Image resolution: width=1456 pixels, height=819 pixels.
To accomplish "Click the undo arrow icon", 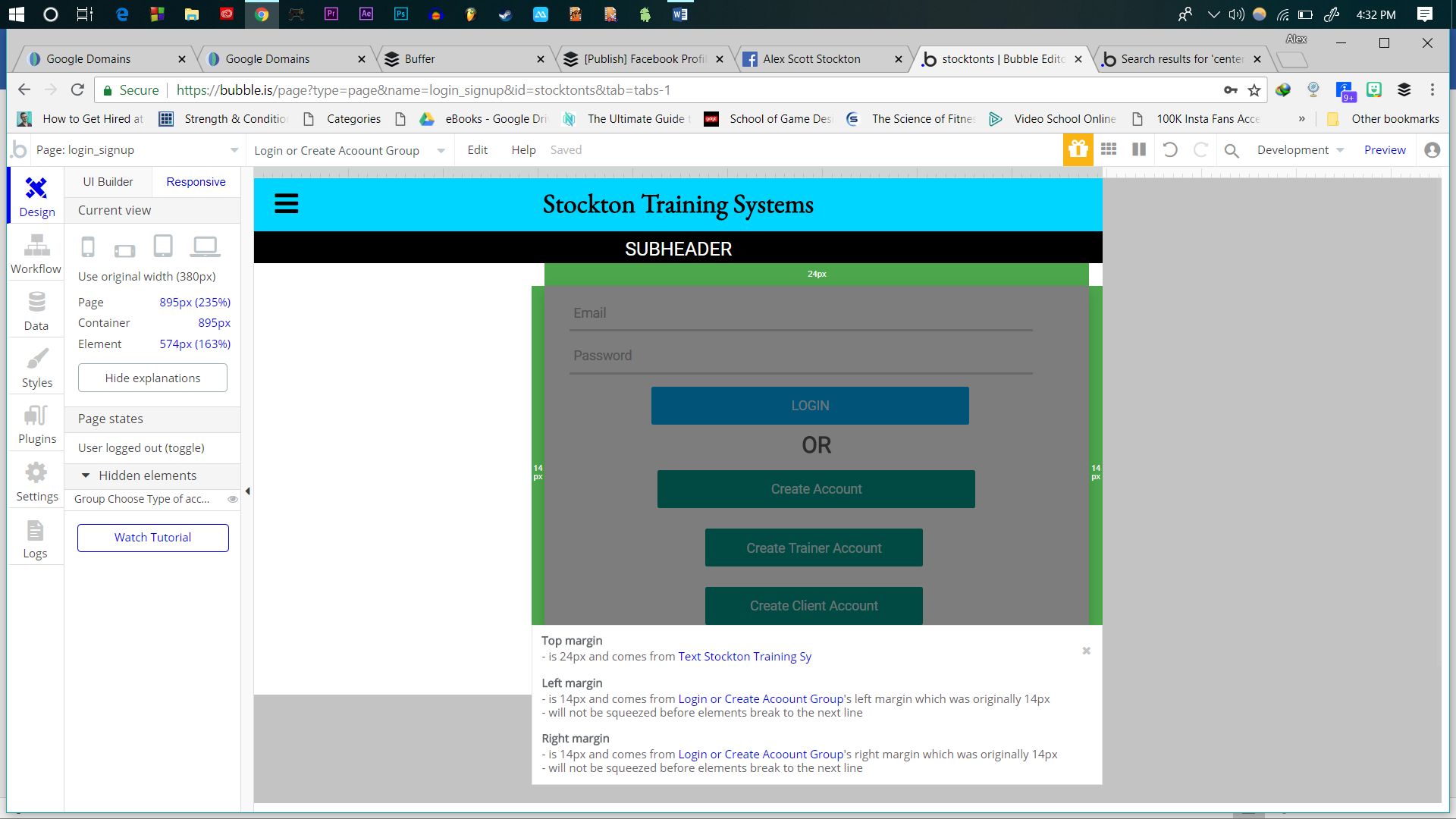I will point(1170,149).
